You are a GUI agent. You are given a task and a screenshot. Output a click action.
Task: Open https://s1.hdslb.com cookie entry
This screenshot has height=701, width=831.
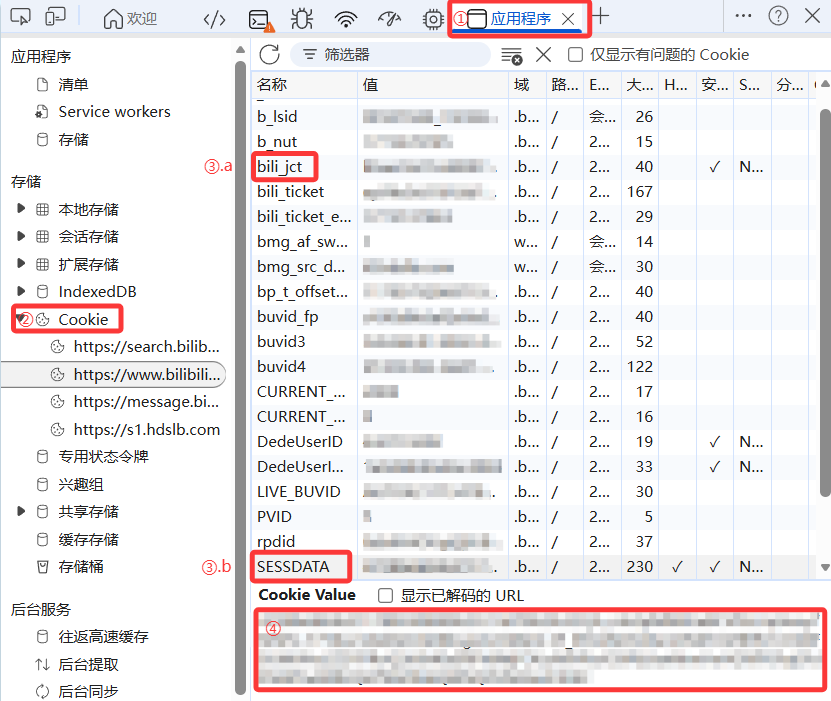146,429
